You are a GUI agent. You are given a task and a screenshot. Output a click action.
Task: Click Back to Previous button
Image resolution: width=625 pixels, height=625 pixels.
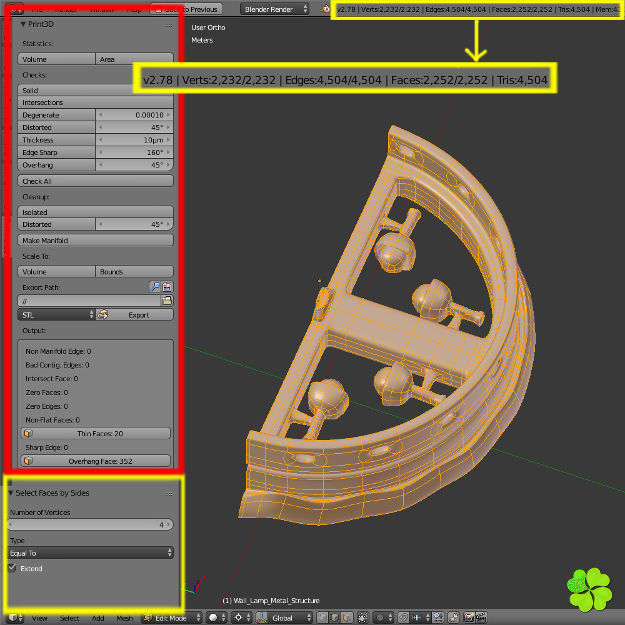click(187, 9)
